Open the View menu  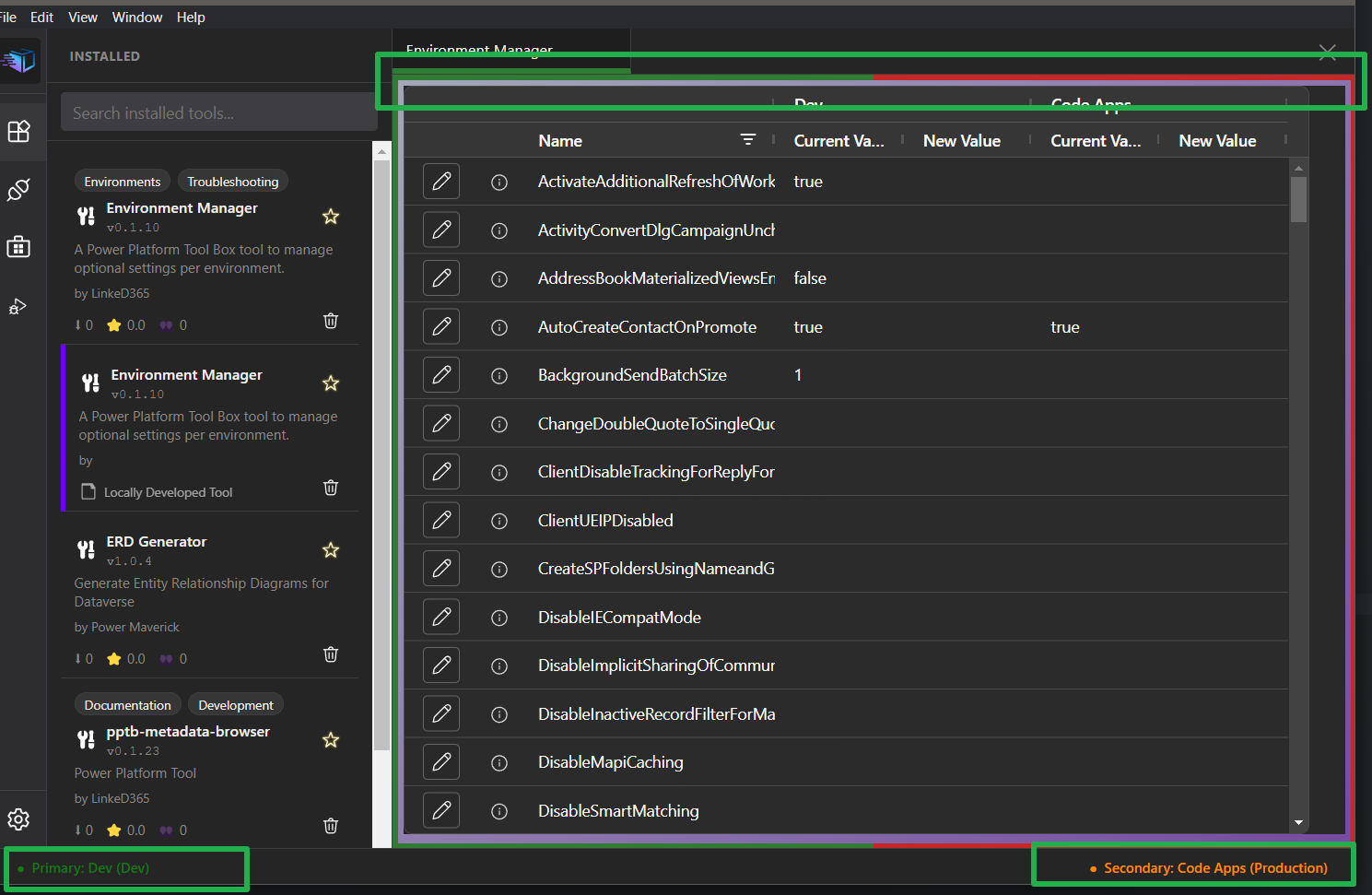coord(82,18)
